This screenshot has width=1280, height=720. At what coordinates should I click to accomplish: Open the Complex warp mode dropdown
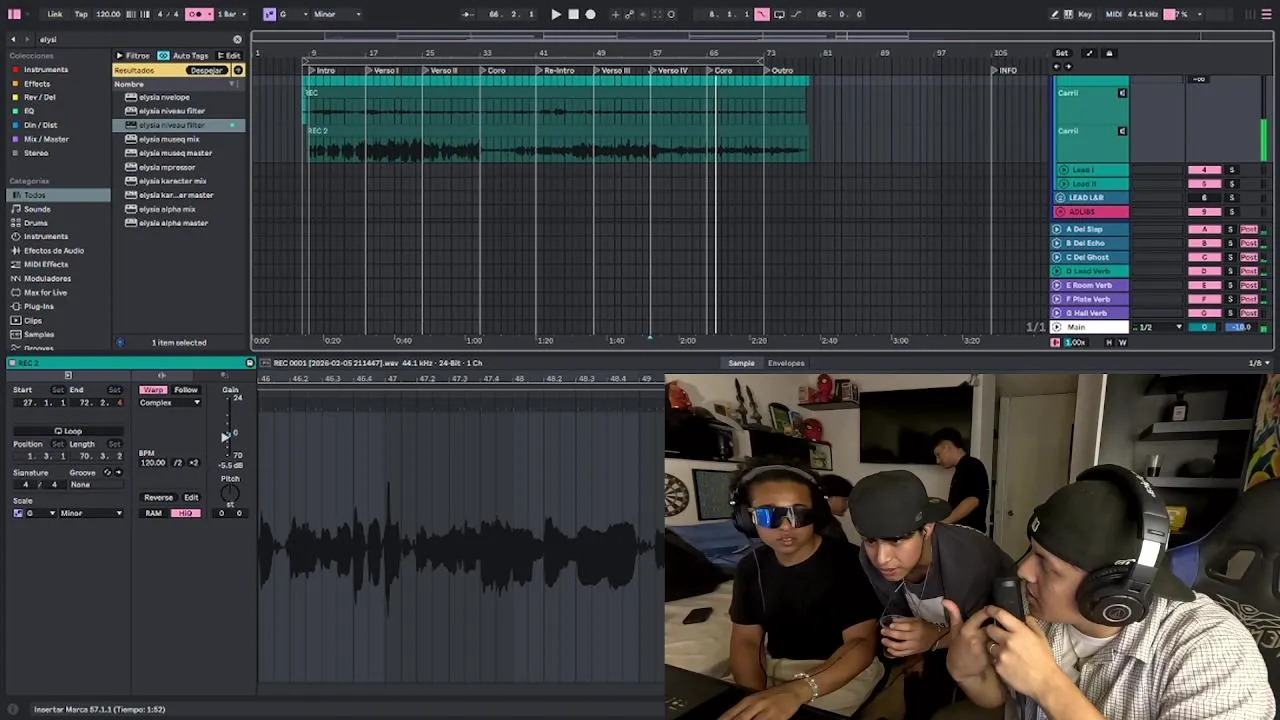[x=169, y=403]
